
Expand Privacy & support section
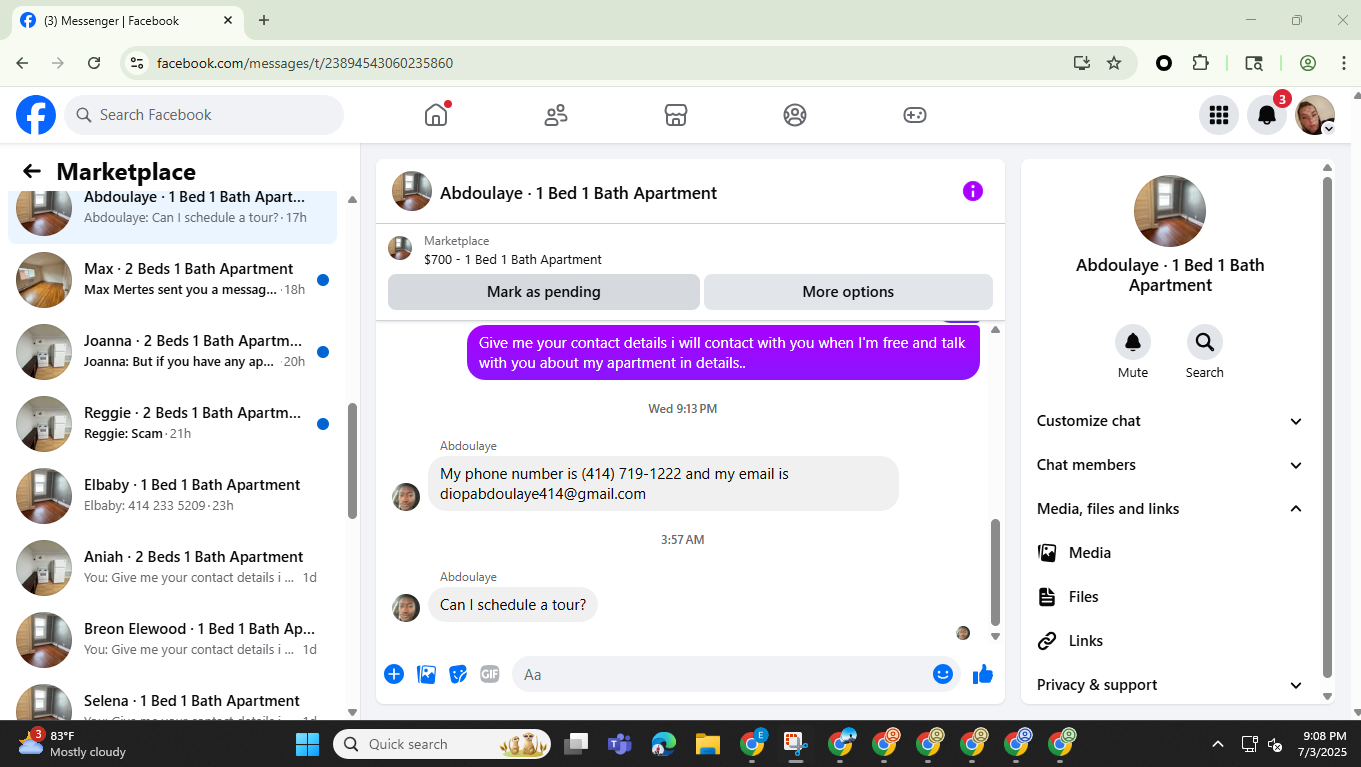pyautogui.click(x=1170, y=685)
